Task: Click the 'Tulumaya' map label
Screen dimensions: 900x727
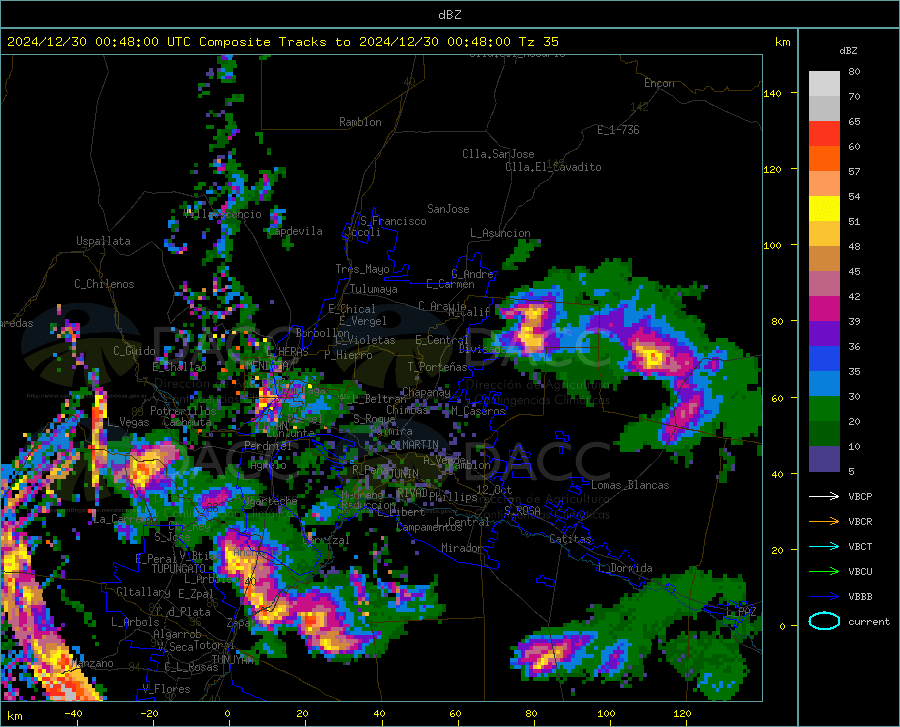Action: coord(374,289)
